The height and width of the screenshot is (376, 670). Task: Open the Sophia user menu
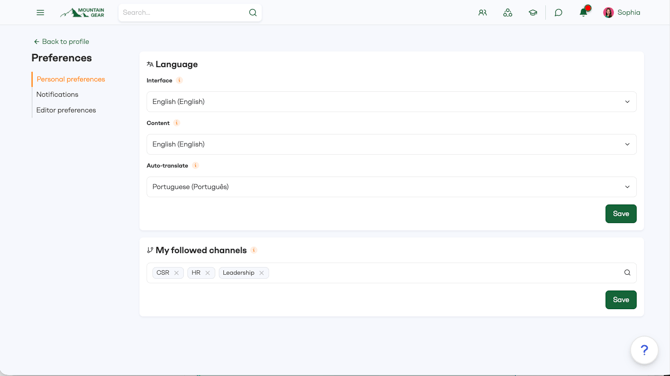pos(622,13)
